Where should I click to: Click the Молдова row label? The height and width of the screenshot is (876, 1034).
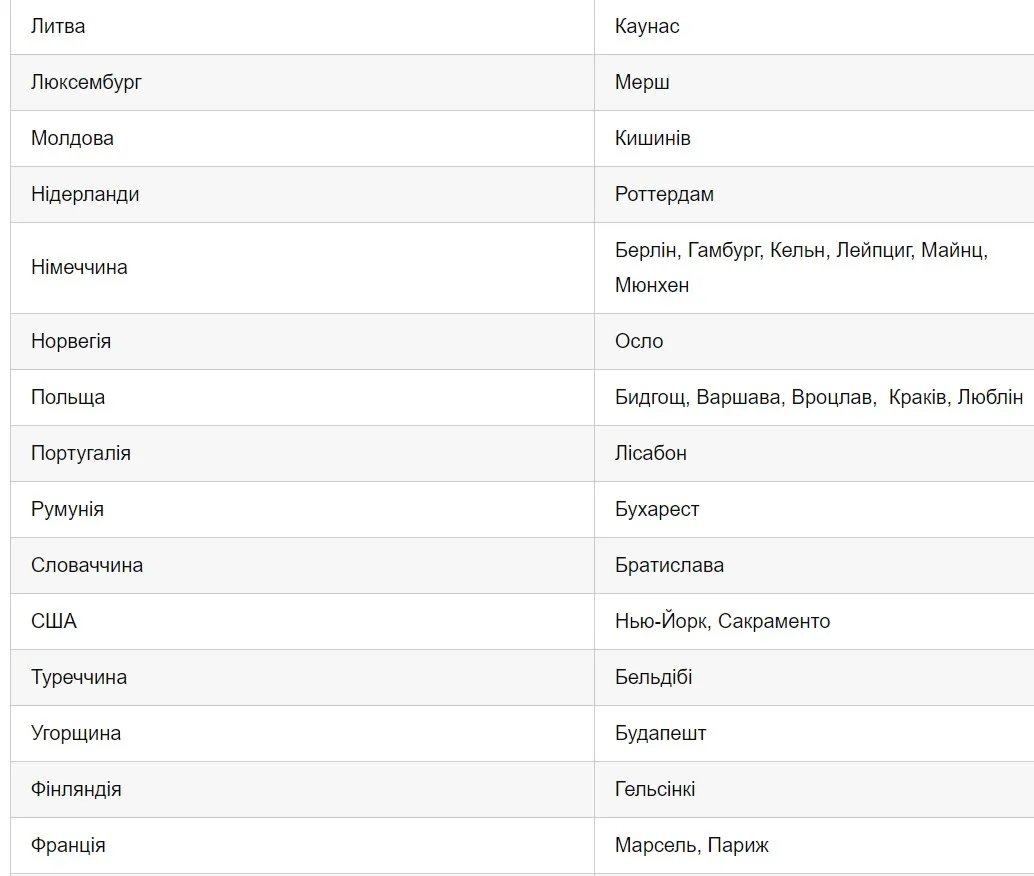coord(72,139)
